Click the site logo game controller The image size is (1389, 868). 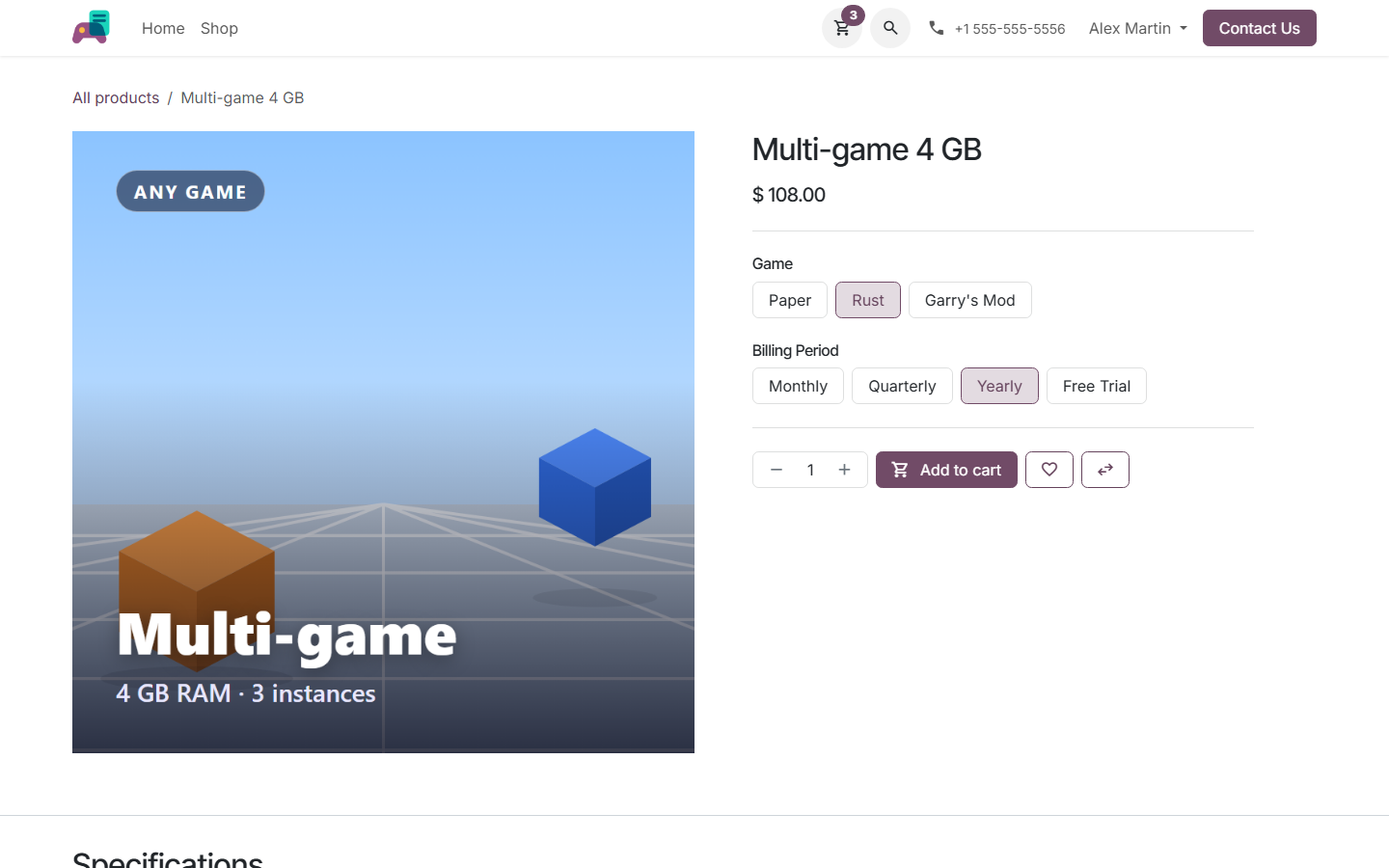(92, 28)
